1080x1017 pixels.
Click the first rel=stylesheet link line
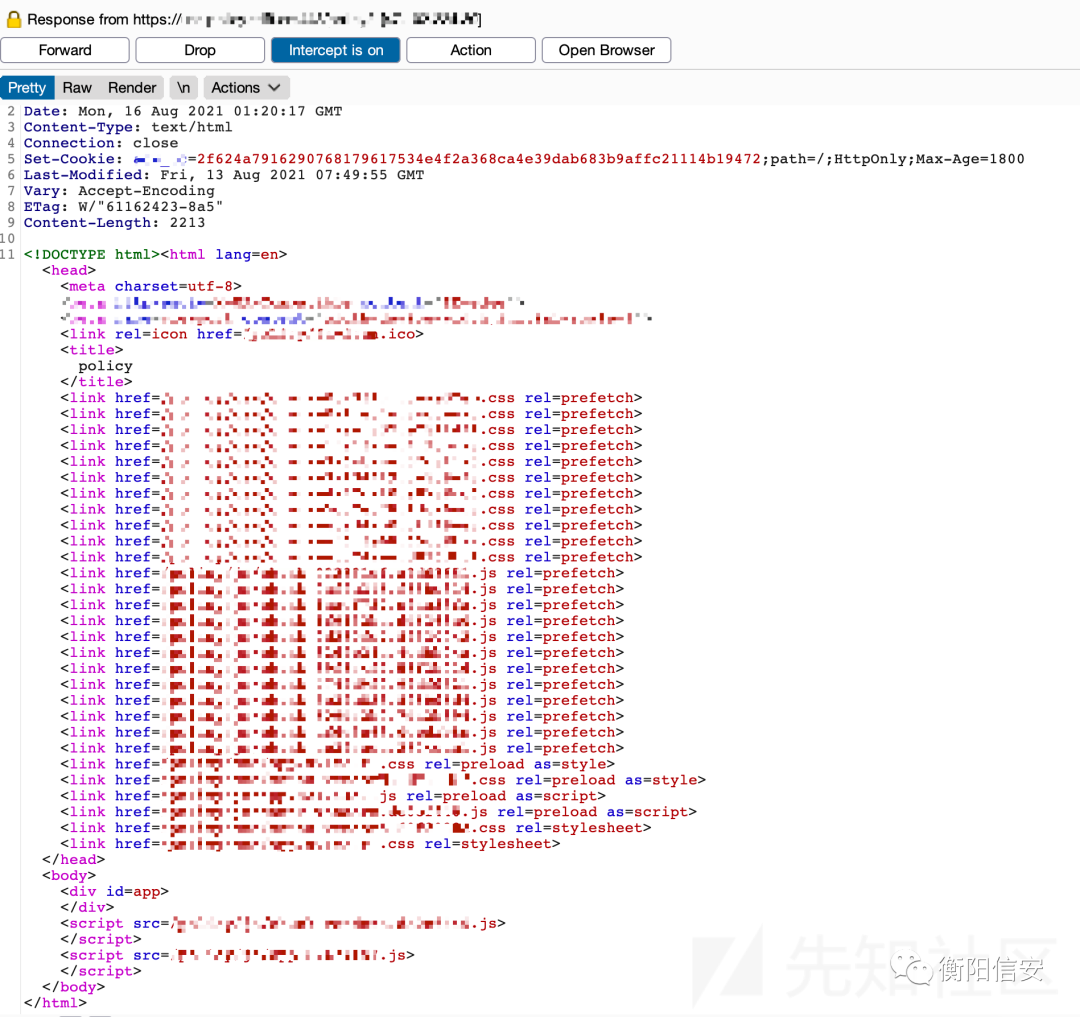[355, 828]
